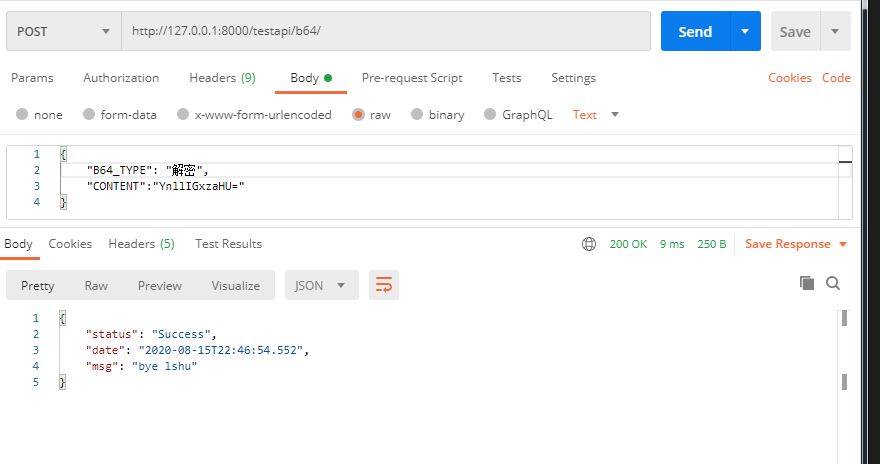Image resolution: width=880 pixels, height=464 pixels.
Task: Click the request URL input field
Action: pos(386,31)
